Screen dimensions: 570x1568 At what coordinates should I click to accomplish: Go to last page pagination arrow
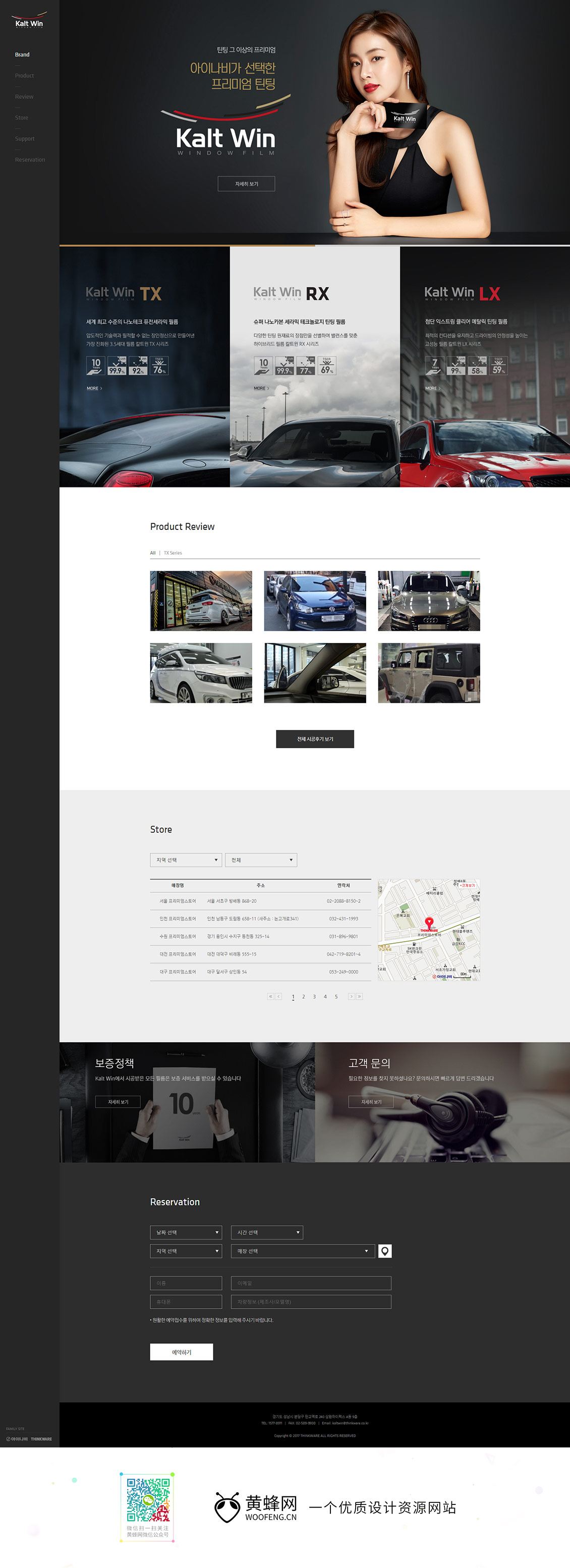360,996
